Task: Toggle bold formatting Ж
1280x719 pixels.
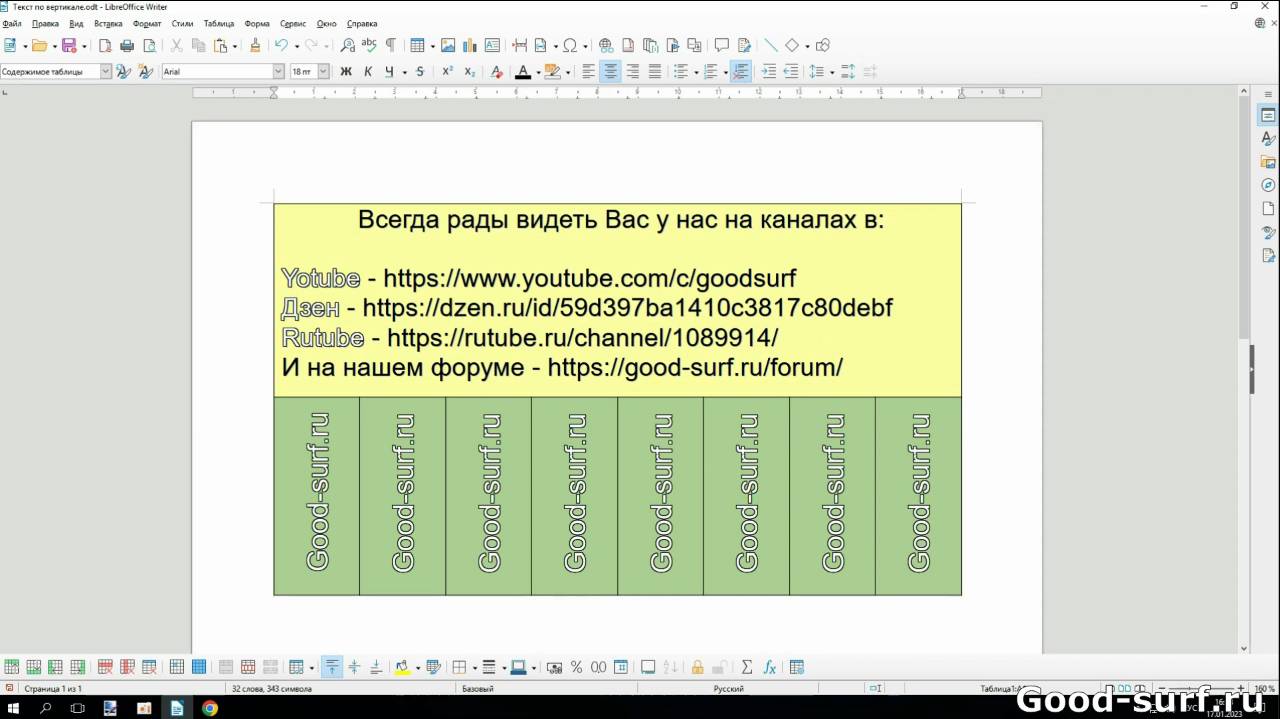Action: (x=346, y=71)
